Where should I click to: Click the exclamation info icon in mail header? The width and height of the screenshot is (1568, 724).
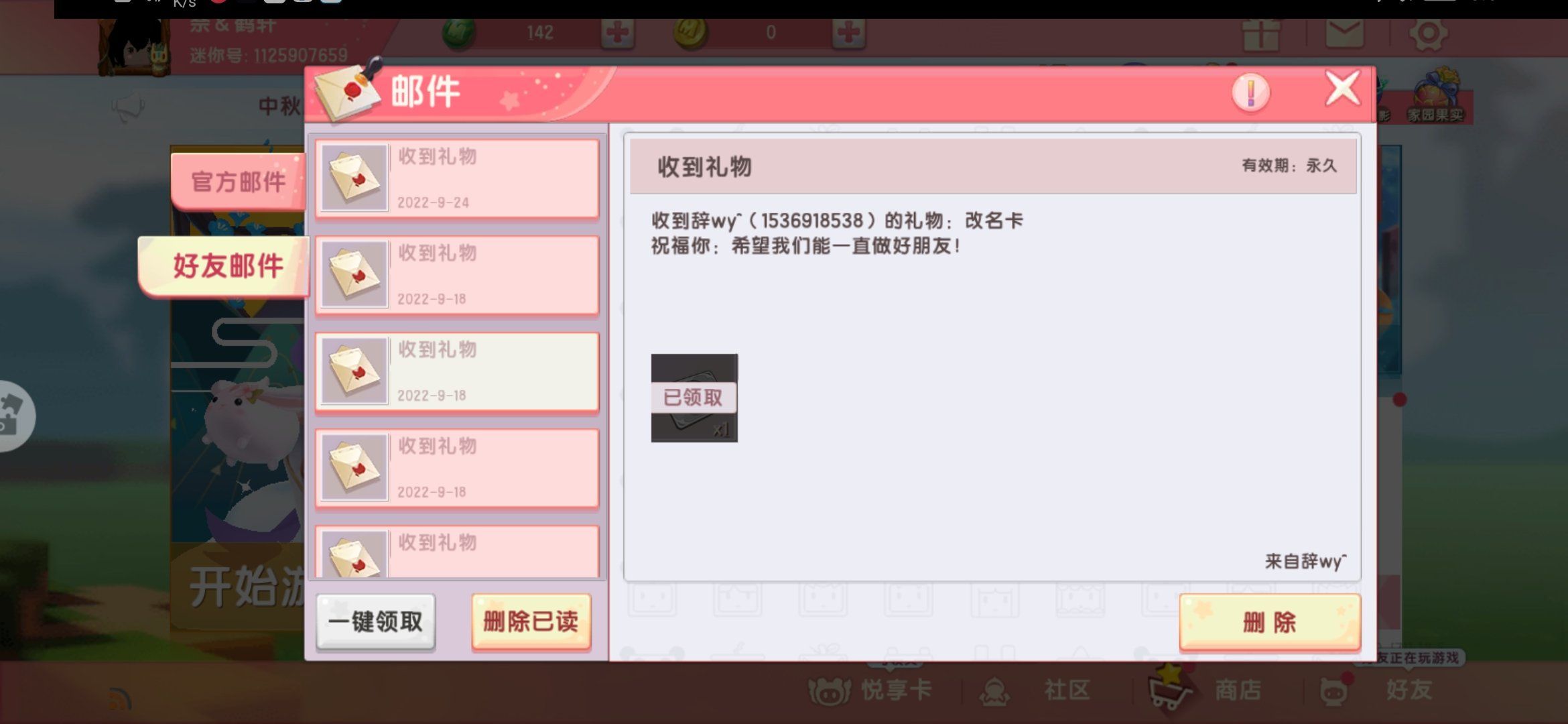[1250, 93]
